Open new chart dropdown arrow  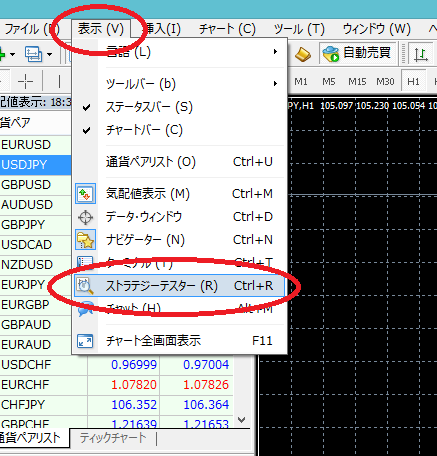(12, 54)
